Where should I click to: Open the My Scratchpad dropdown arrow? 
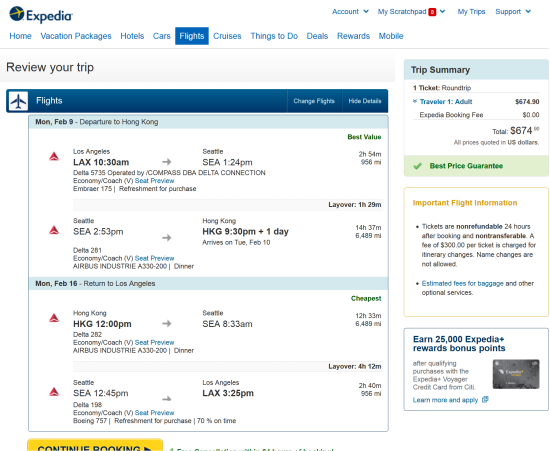tap(443, 12)
